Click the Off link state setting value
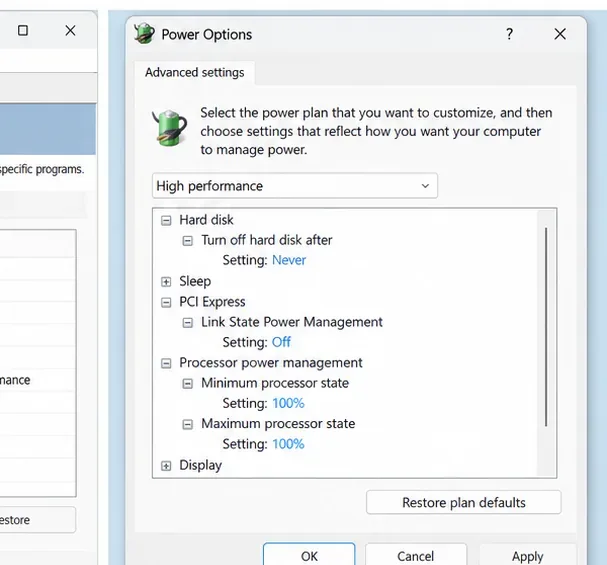Viewport: 607px width, 565px height. click(281, 342)
